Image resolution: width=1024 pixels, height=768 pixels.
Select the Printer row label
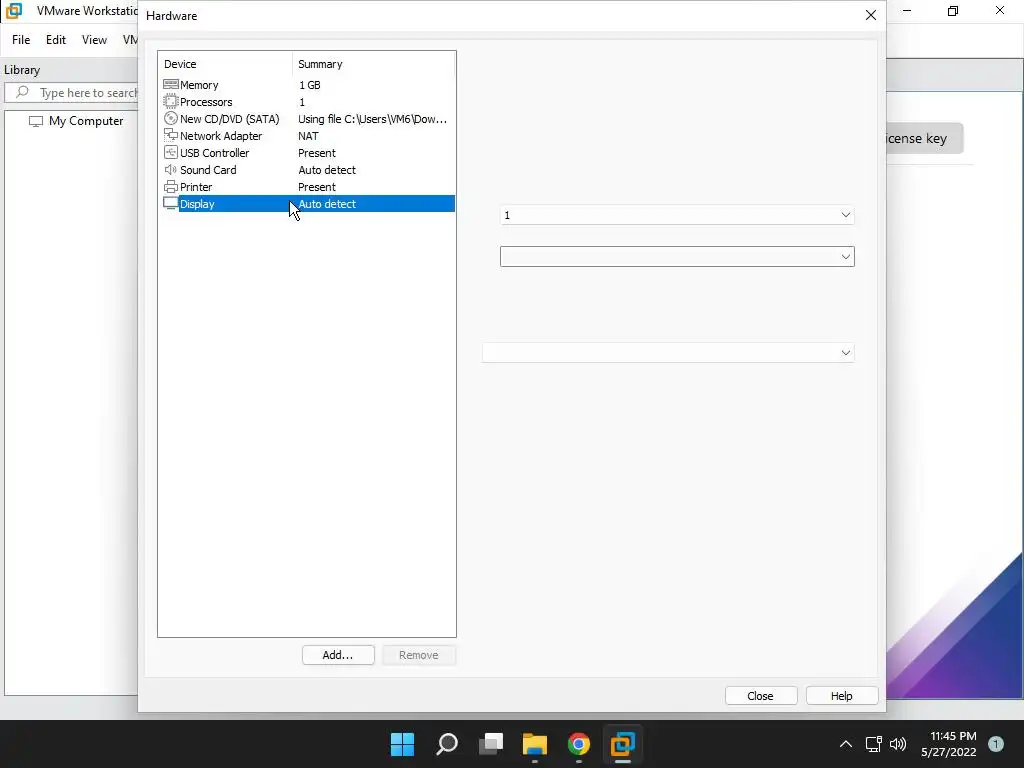[x=196, y=187]
